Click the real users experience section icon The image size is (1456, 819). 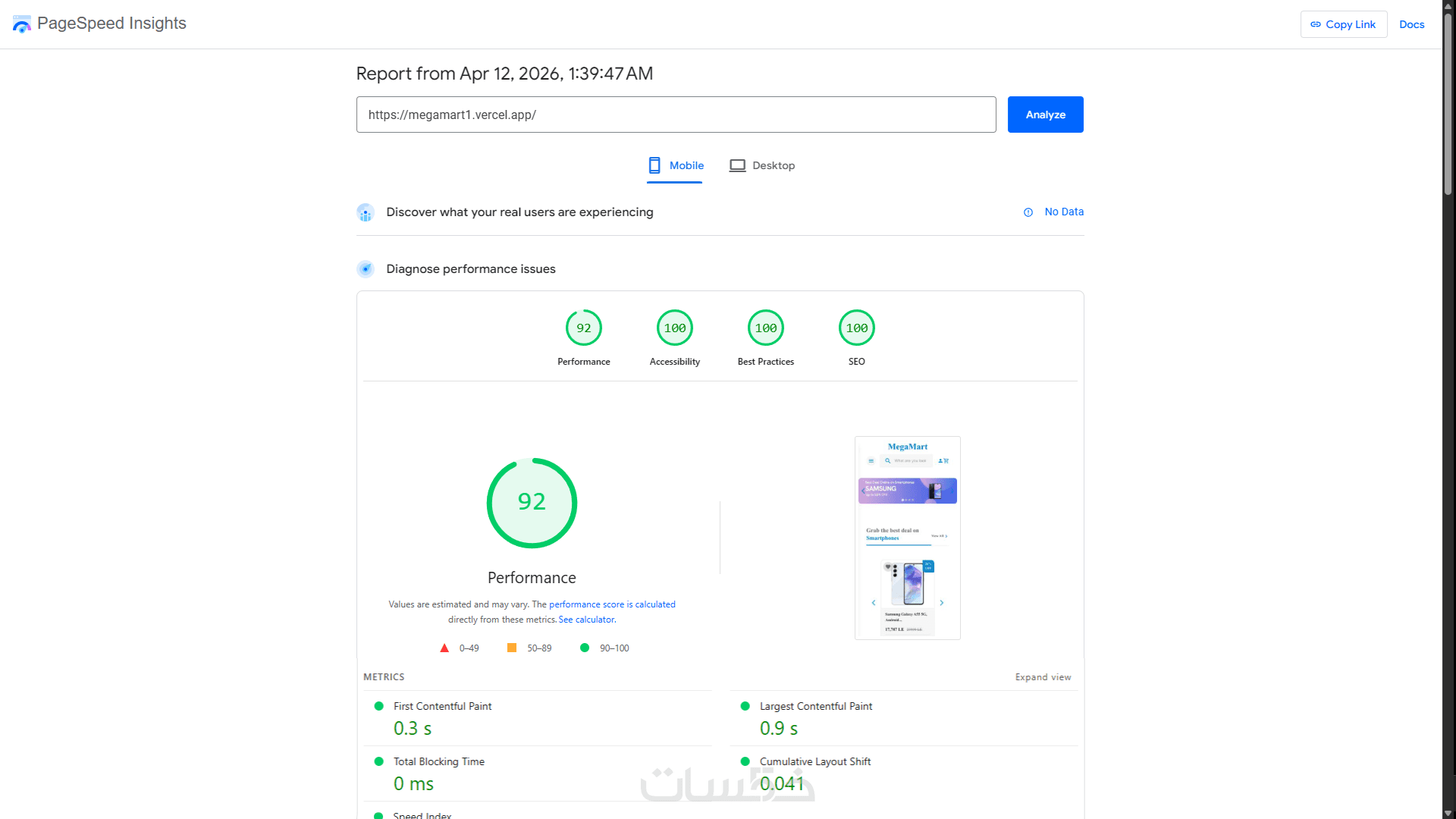tap(366, 212)
